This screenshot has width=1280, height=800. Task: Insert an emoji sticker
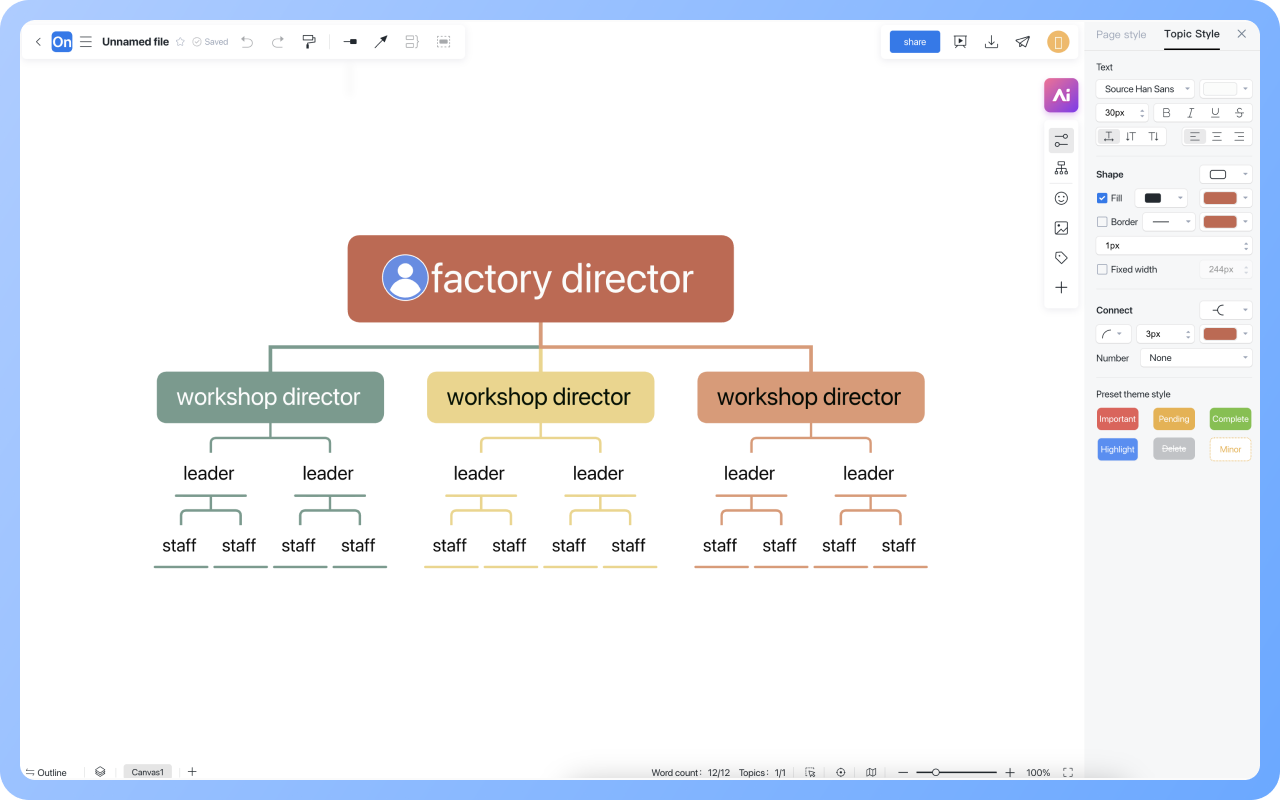point(1061,197)
